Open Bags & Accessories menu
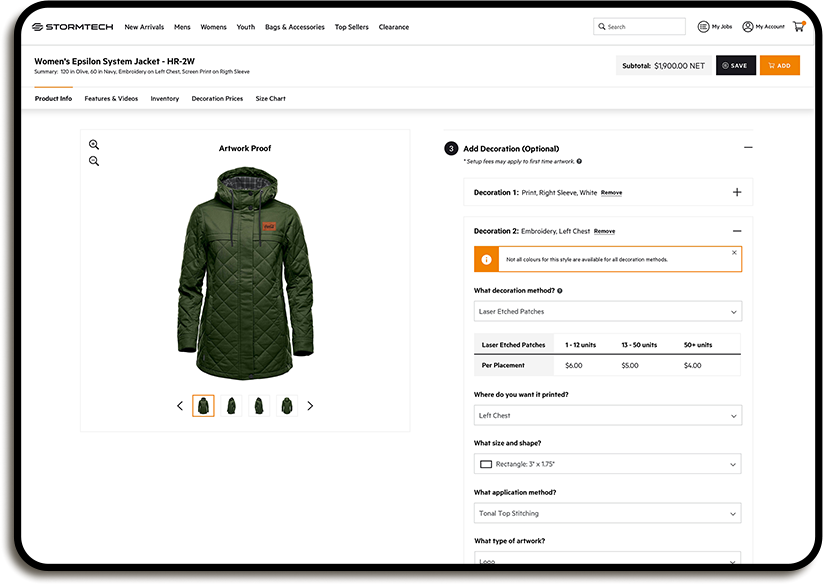 click(x=295, y=27)
